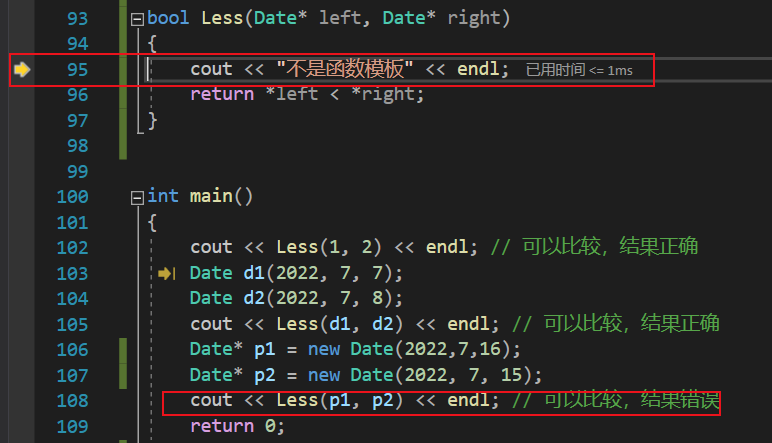Click line number 96
772x443 pixels.
pyautogui.click(x=77, y=95)
